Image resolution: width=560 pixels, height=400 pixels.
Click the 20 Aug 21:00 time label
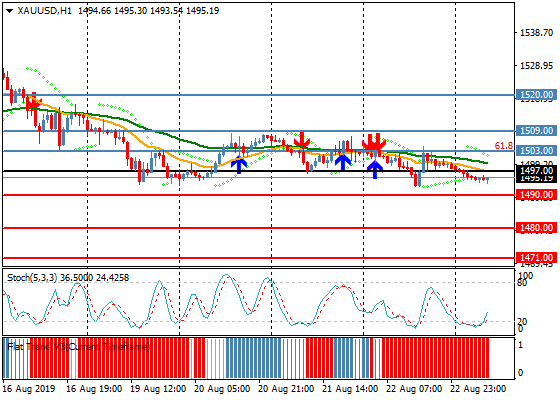(x=286, y=388)
